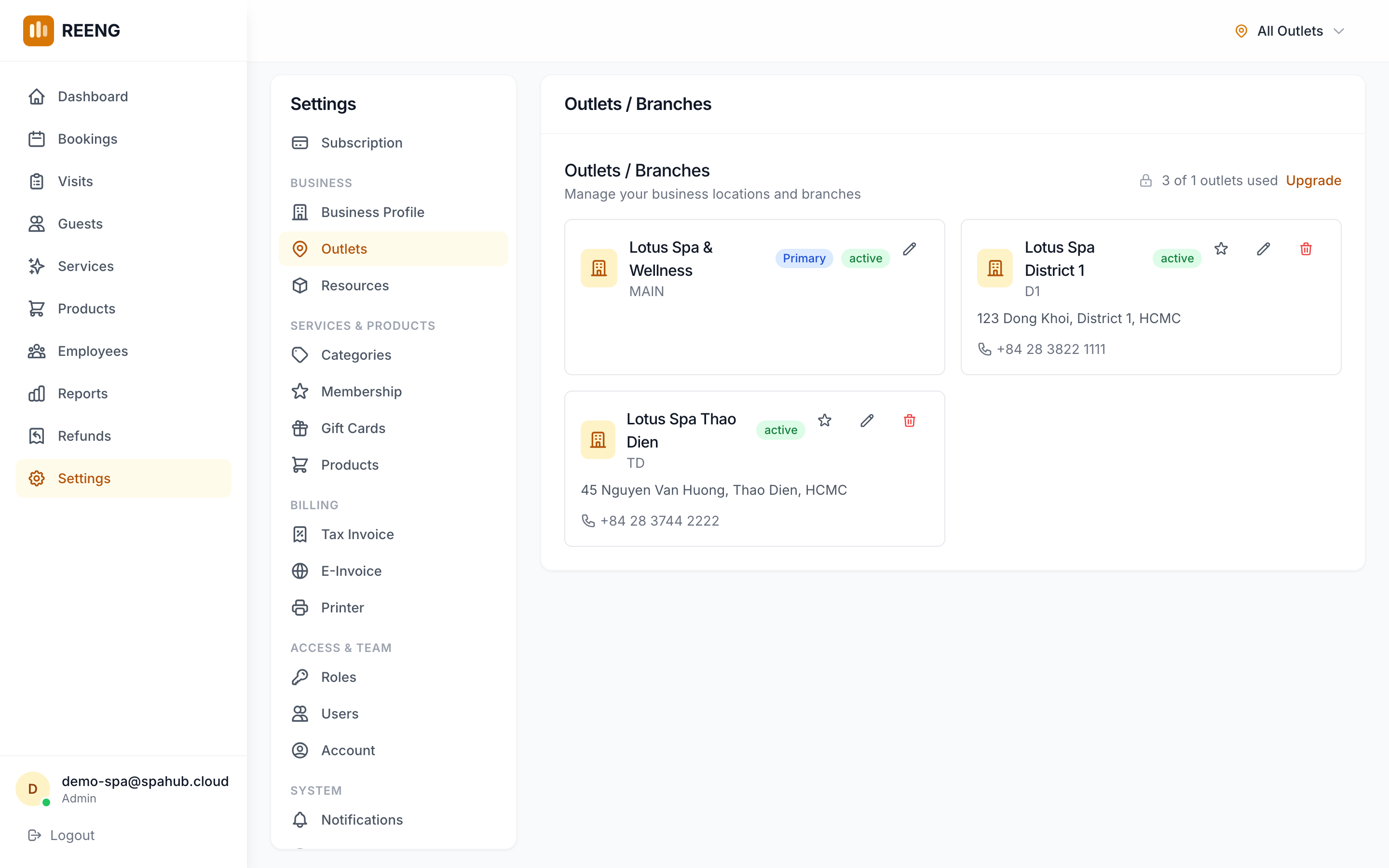Edit the Lotus Spa Thao Dien outlet
The height and width of the screenshot is (868, 1389).
867,421
